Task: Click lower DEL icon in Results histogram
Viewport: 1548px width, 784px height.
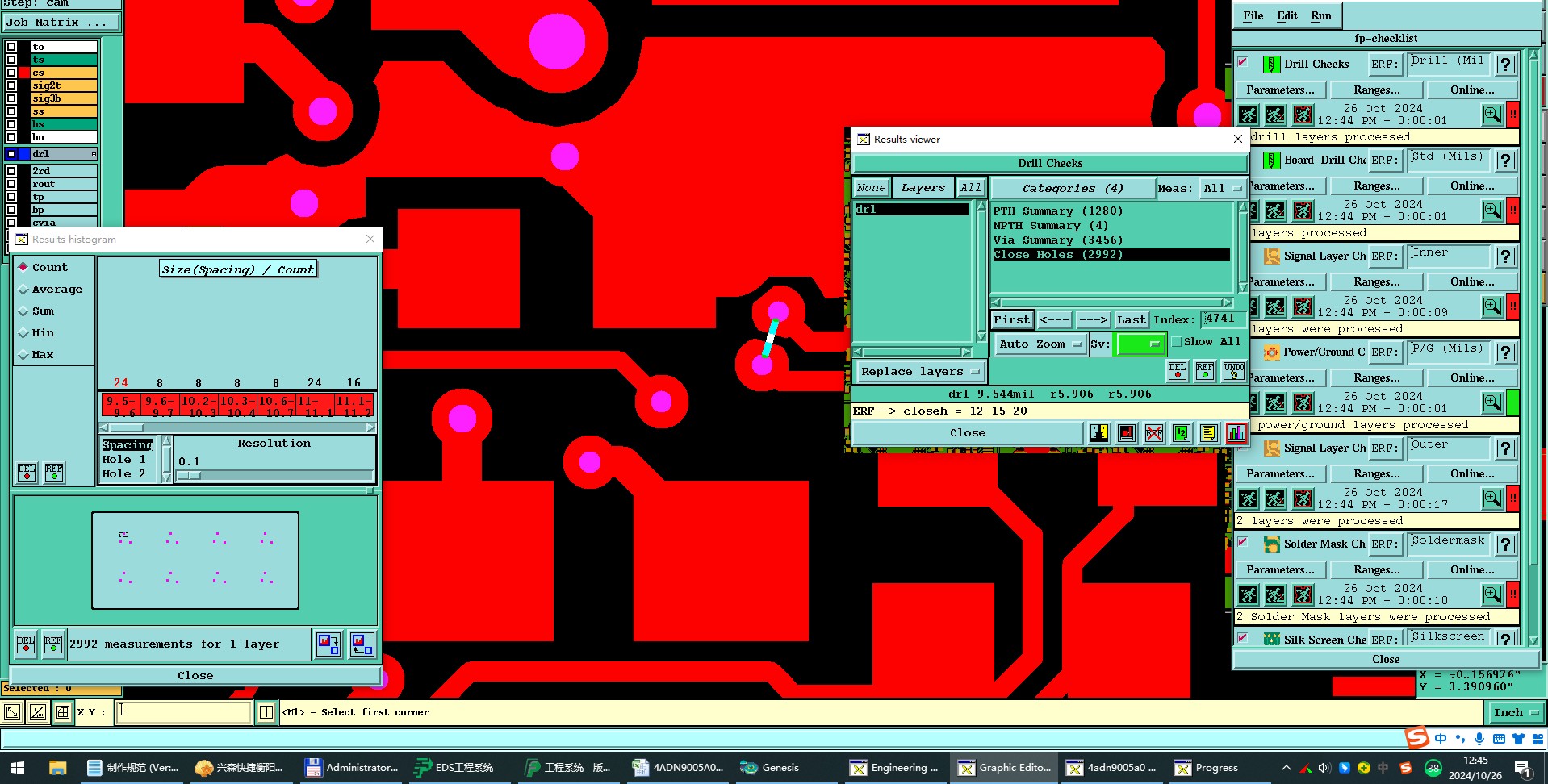Action: (x=26, y=644)
